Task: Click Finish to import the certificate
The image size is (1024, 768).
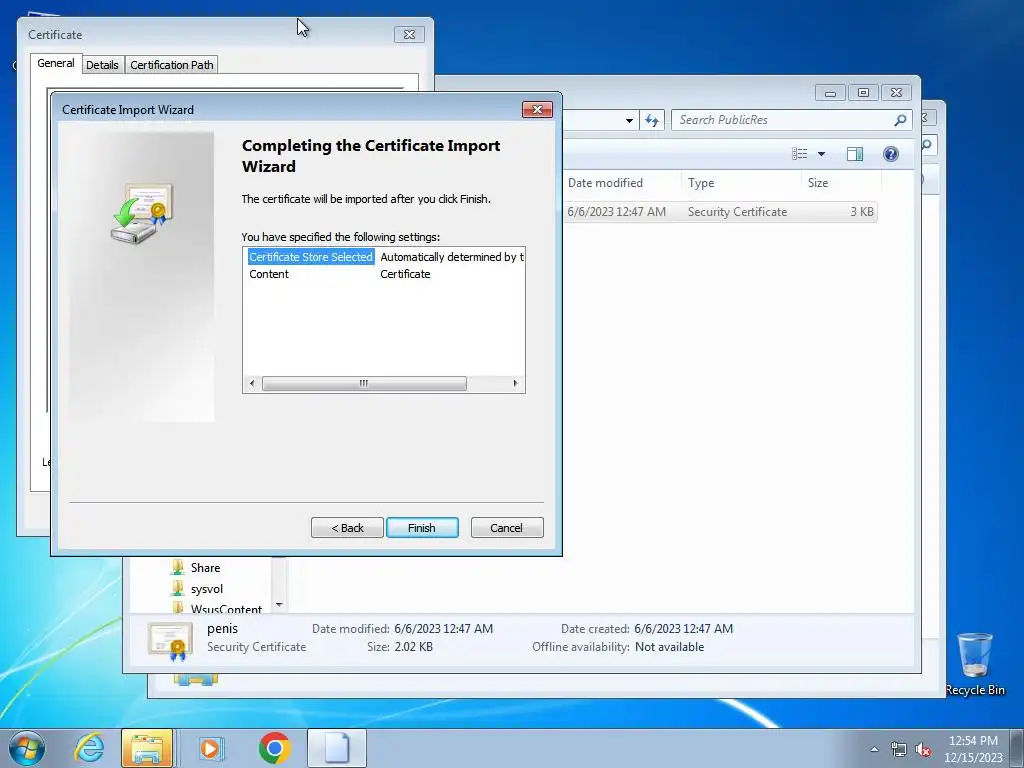Action: point(422,528)
